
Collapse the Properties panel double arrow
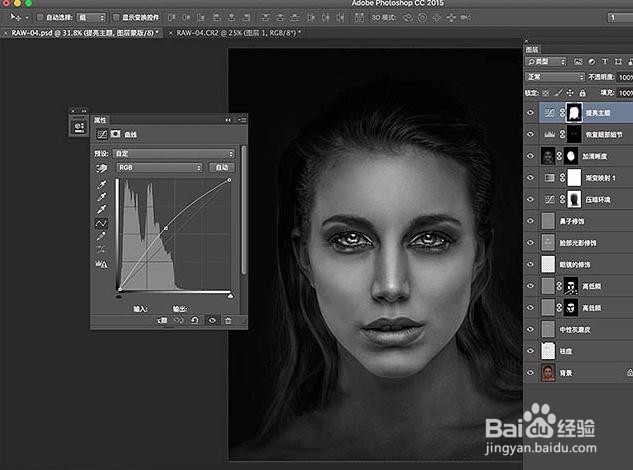click(228, 120)
